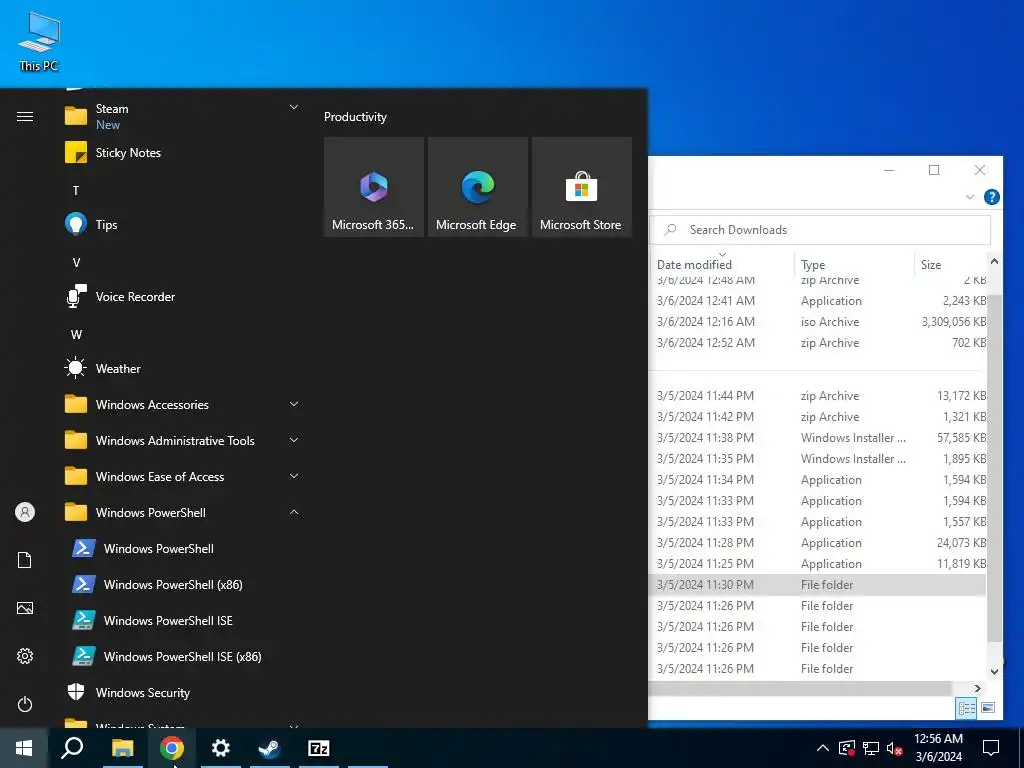1024x768 pixels.
Task: Click the muted volume tray icon
Action: [895, 748]
